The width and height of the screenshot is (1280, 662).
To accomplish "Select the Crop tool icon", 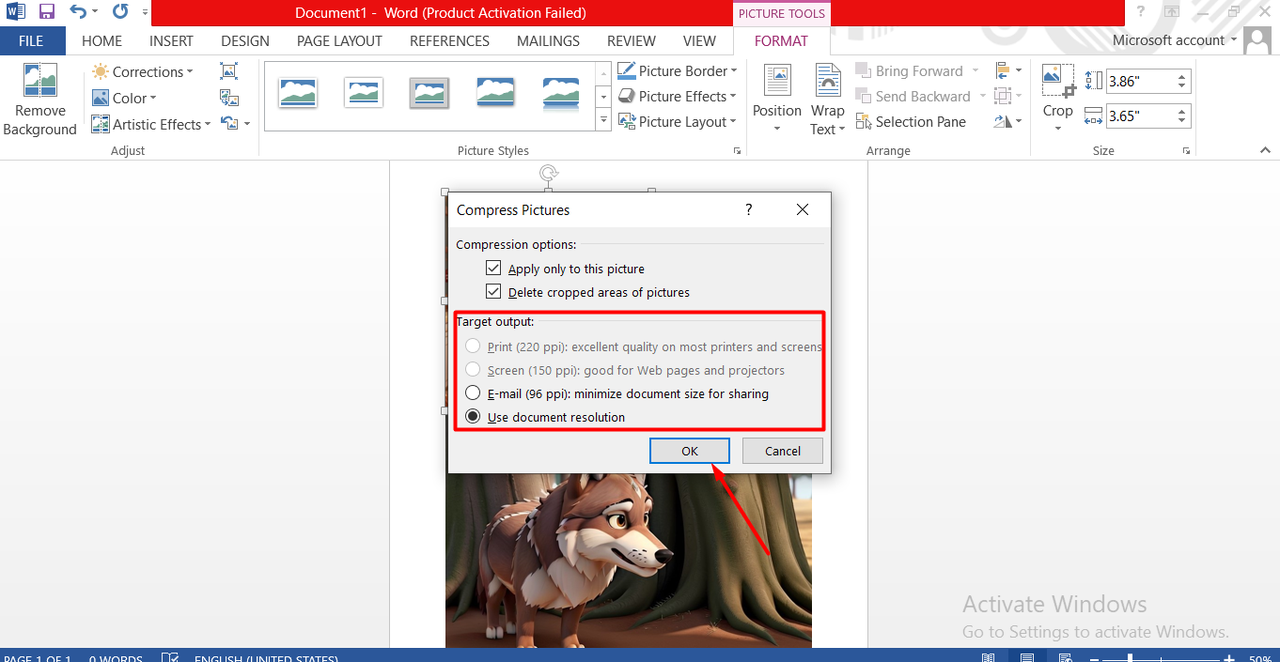I will click(1058, 82).
